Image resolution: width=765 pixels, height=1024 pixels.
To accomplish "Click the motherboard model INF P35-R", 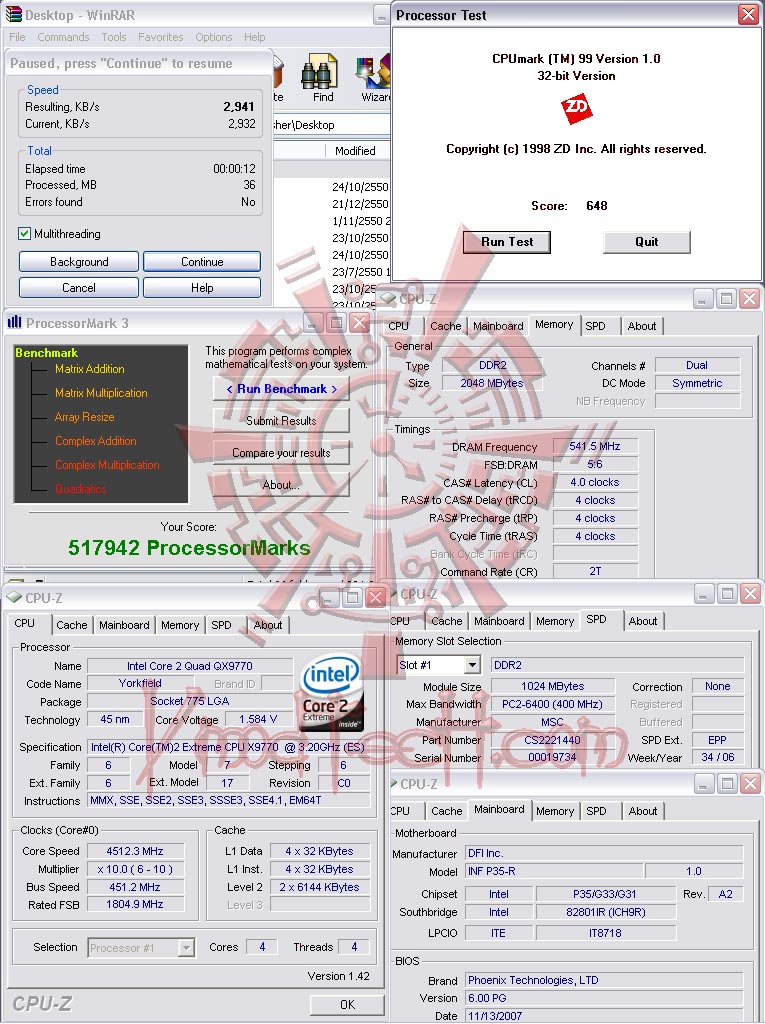I will pyautogui.click(x=554, y=871).
